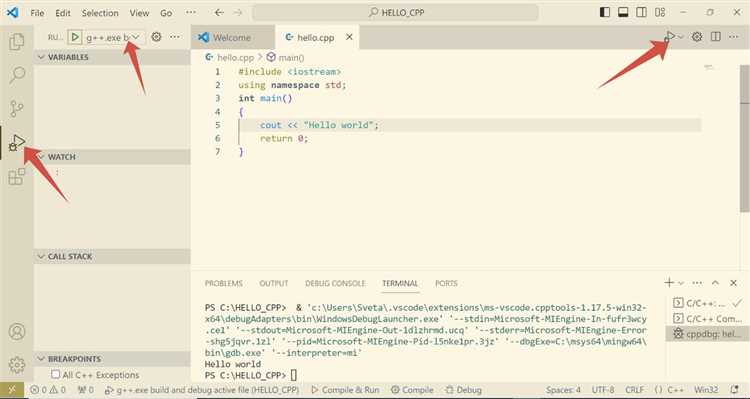750x399 pixels.
Task: Open the Selection menu
Action: [x=99, y=13]
